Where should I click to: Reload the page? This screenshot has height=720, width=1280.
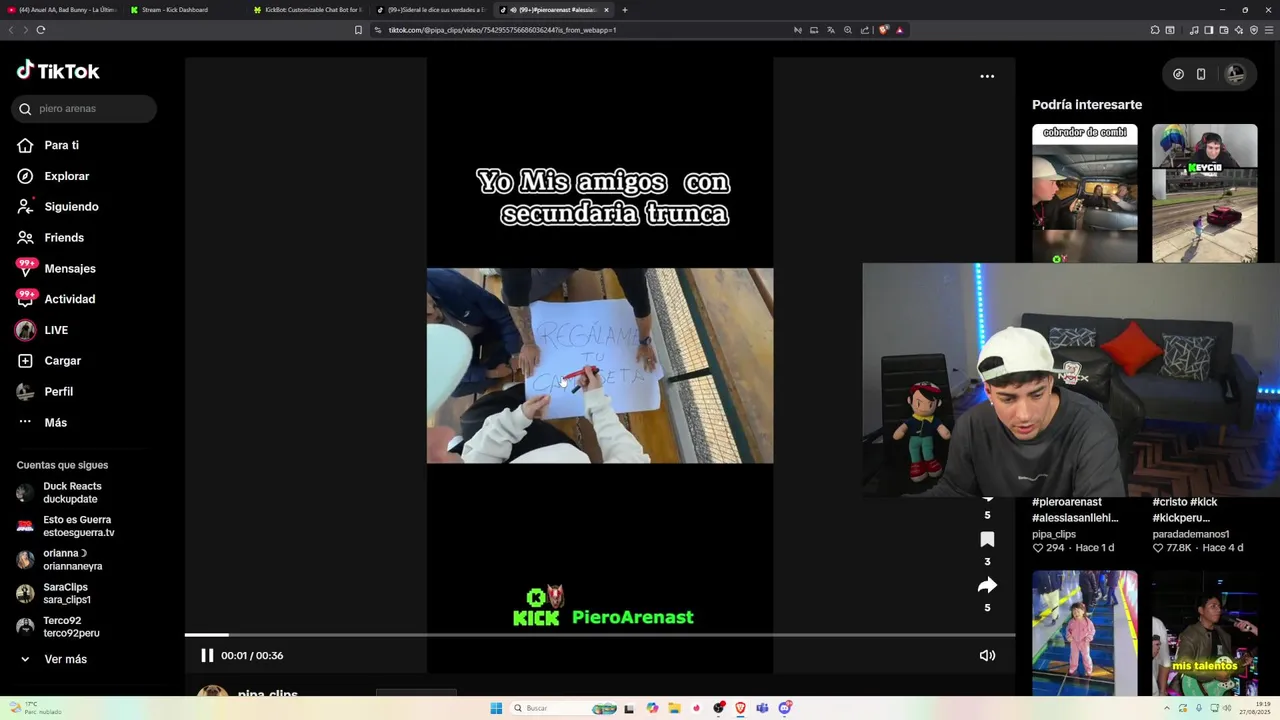point(40,30)
